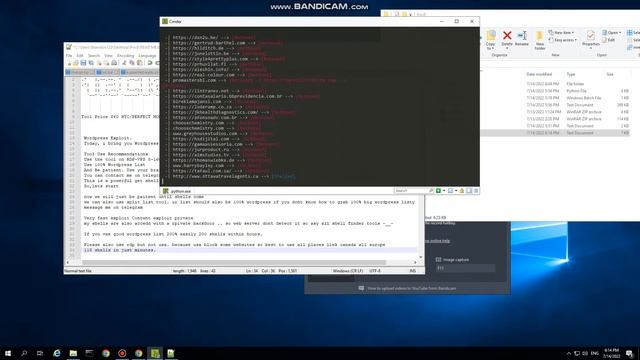The height and width of the screenshot is (360, 640).
Task: Click the F11 hotkey field in Bandicam
Action: coord(465,268)
